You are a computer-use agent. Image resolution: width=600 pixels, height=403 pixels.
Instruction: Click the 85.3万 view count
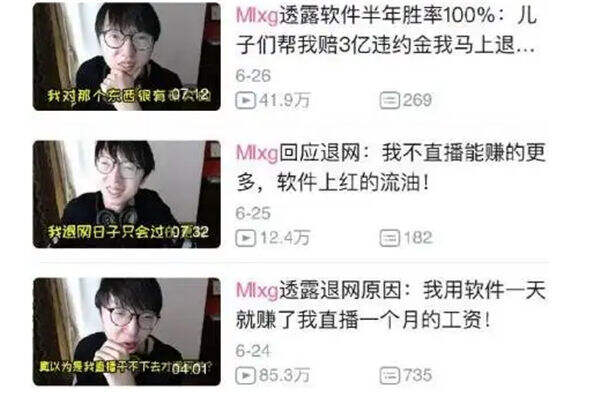click(x=284, y=375)
